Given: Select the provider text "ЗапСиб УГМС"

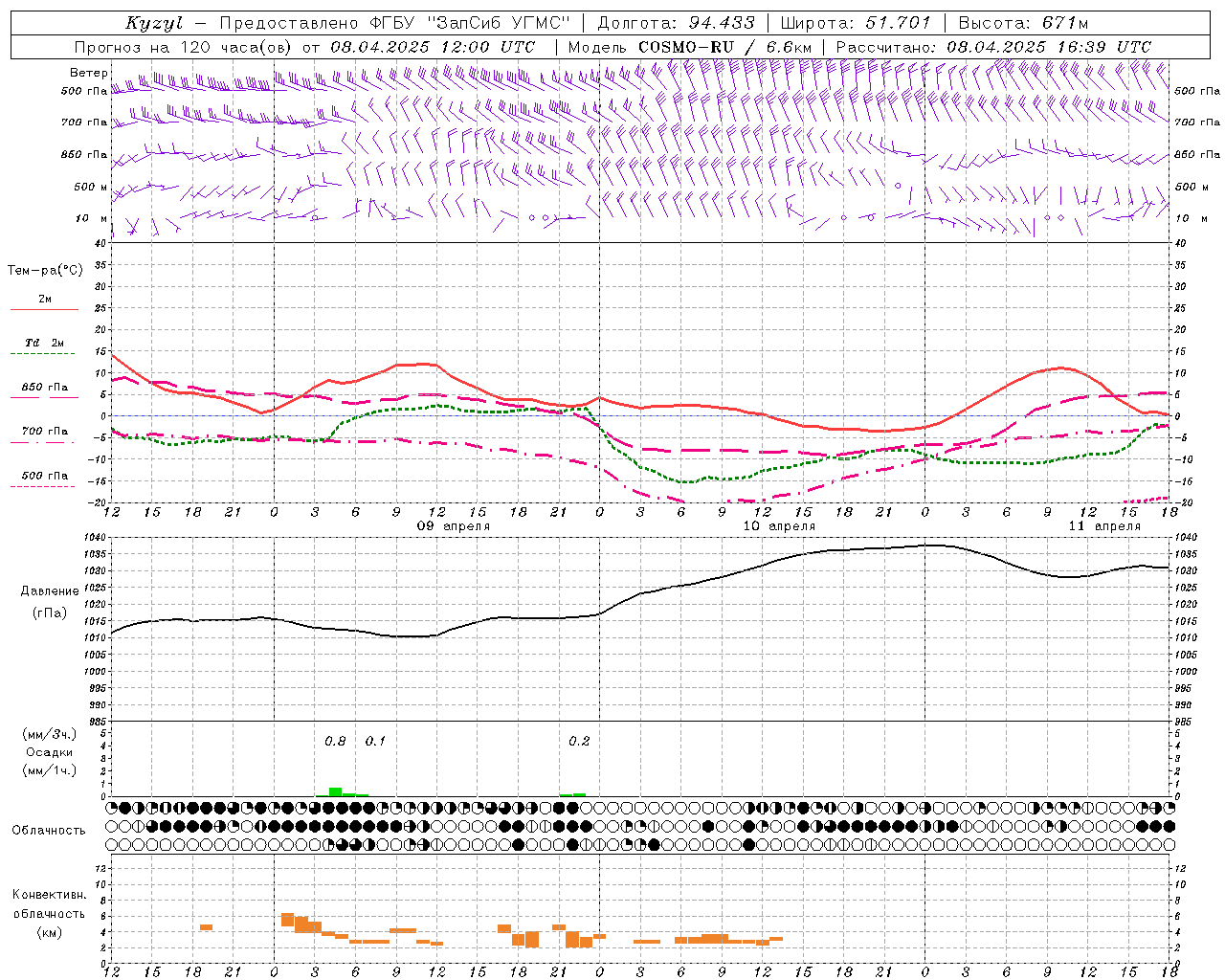Looking at the screenshot, I should click(x=497, y=23).
